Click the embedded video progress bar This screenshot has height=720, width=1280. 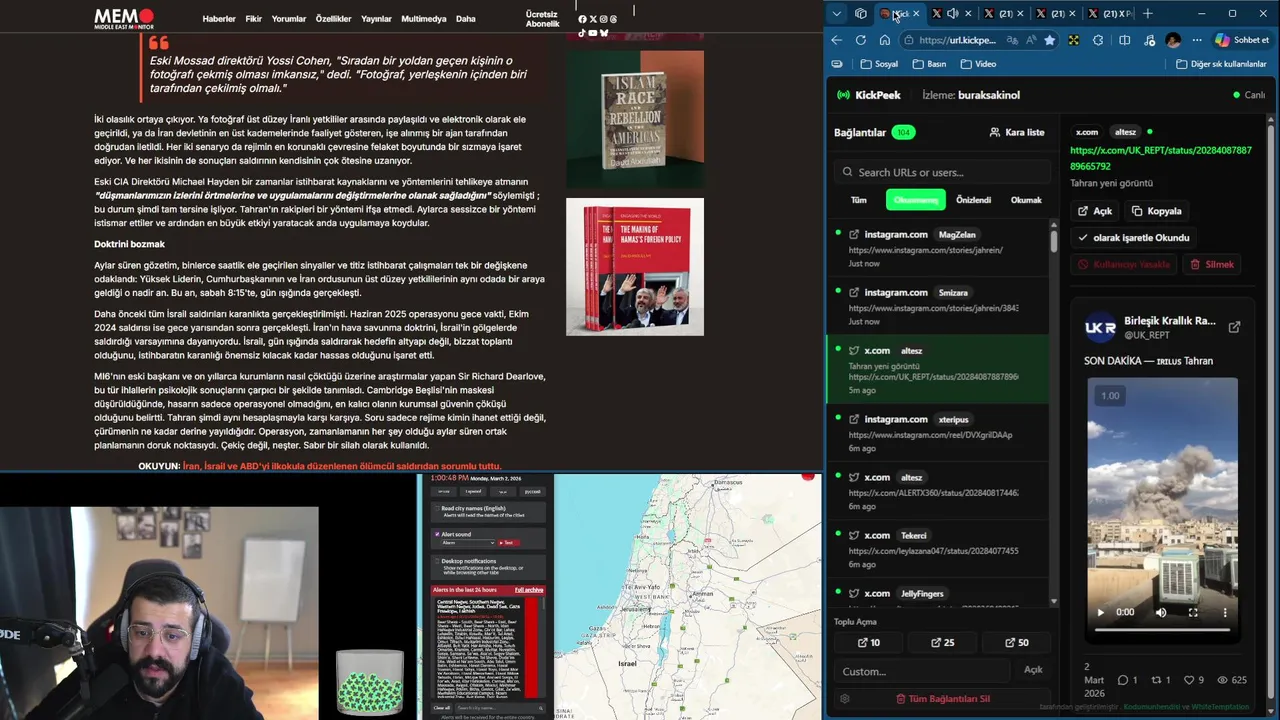pyautogui.click(x=1162, y=630)
